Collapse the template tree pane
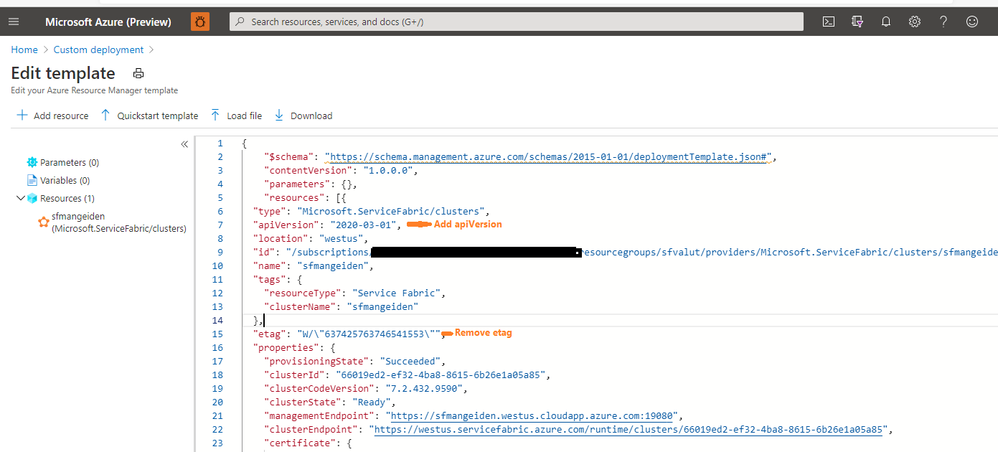Viewport: 998px width, 452px height. coord(185,144)
